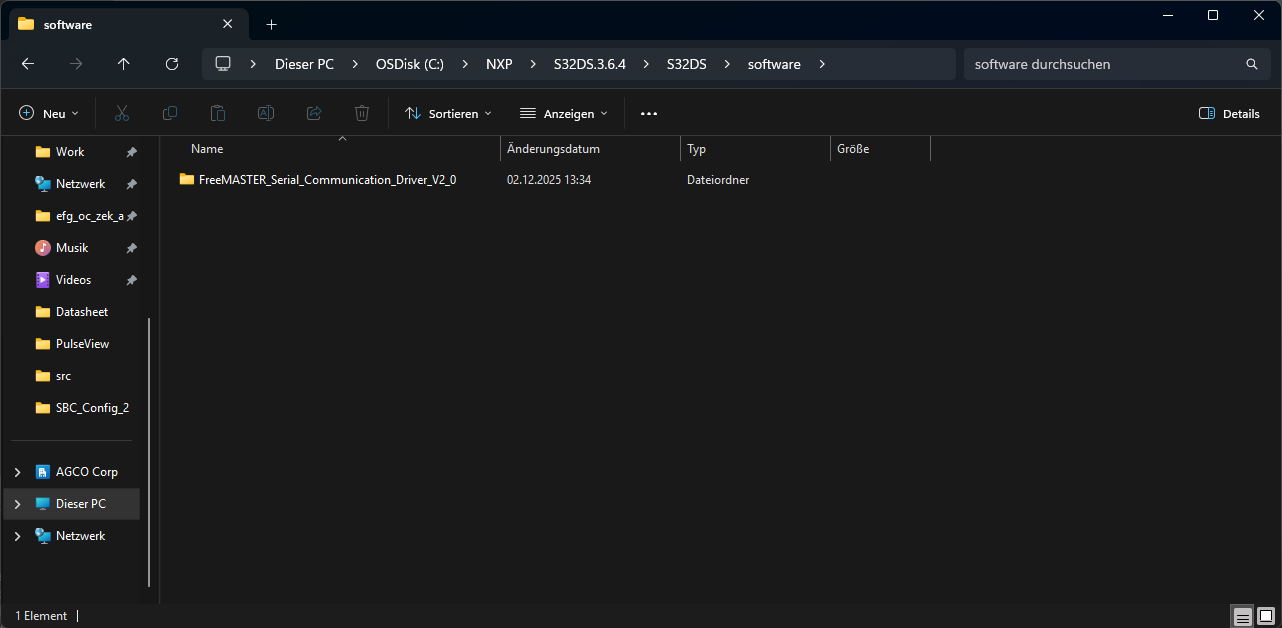Navigate to OSDisk (C:) in breadcrumb

click(x=409, y=64)
